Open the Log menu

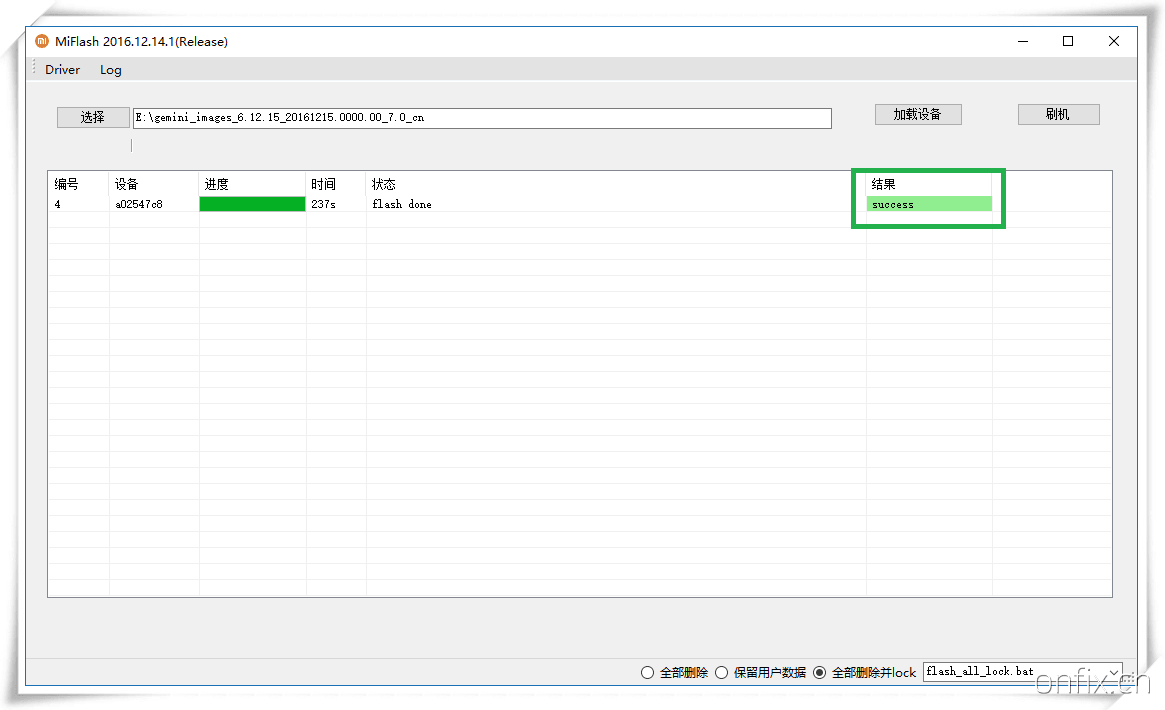(x=110, y=70)
